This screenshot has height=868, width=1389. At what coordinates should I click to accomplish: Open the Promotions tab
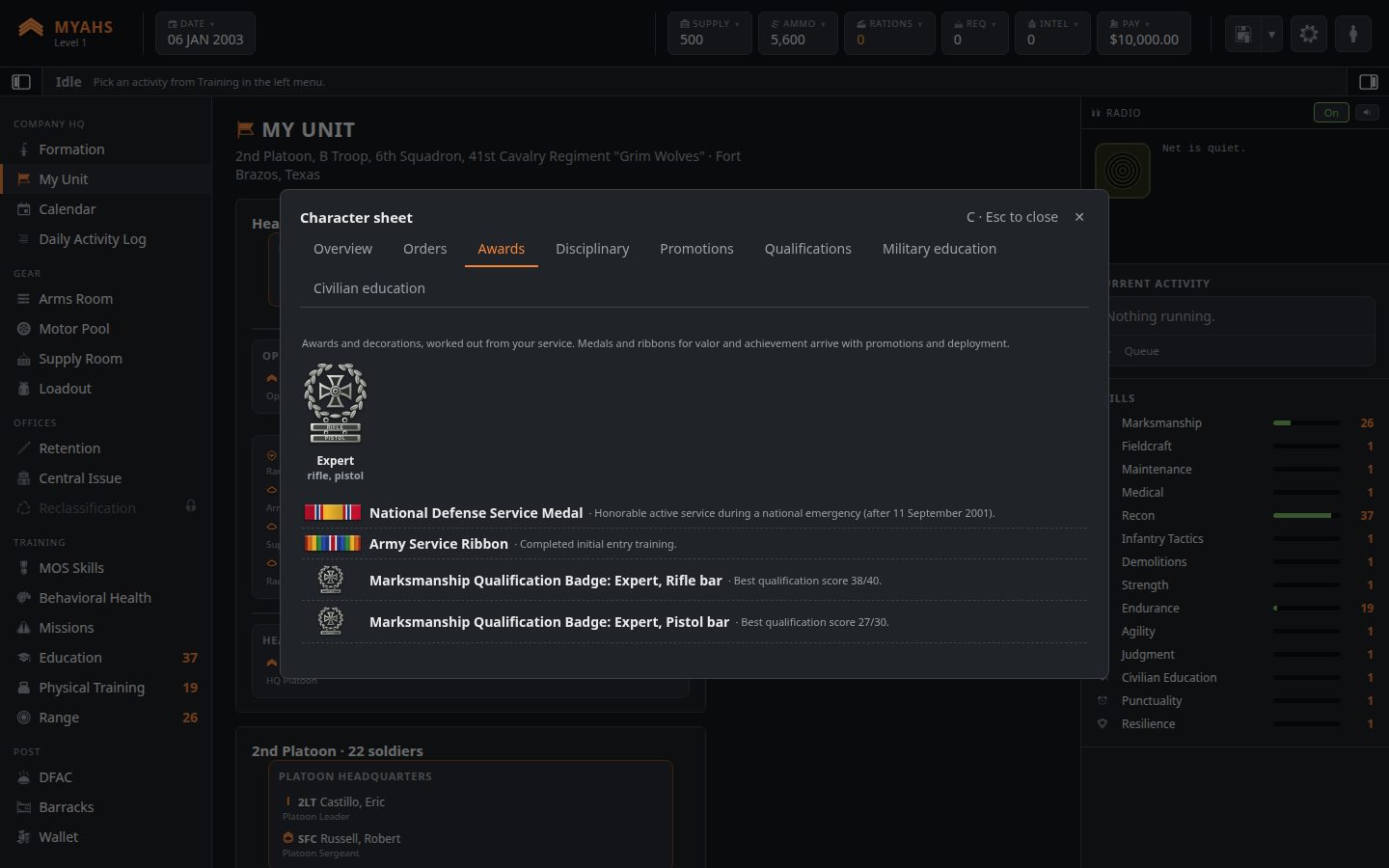[696, 249]
